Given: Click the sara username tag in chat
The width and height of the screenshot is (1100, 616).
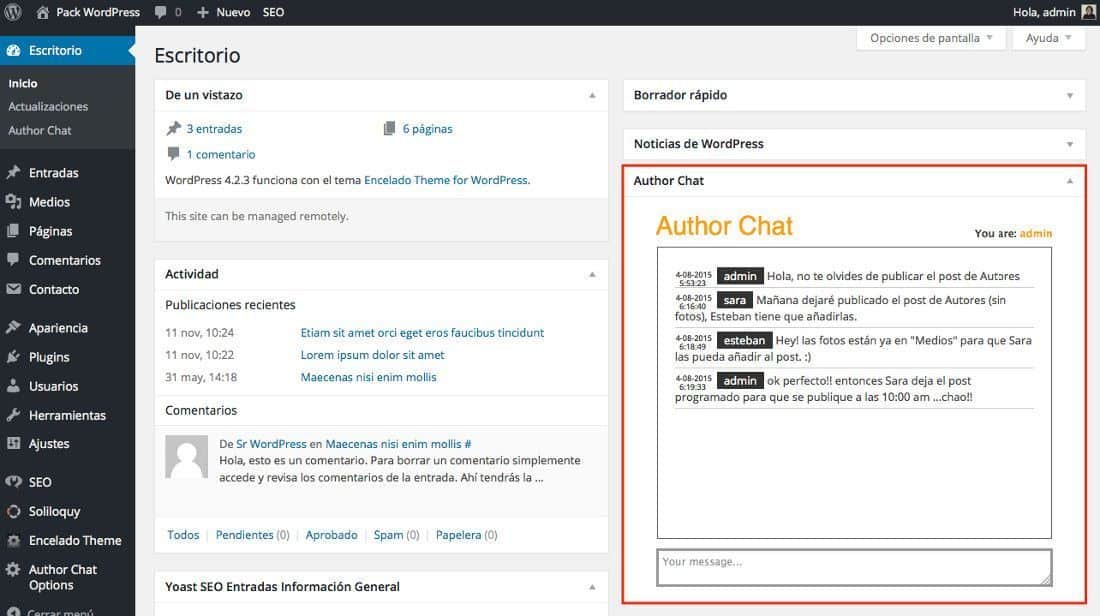Looking at the screenshot, I should tap(735, 300).
